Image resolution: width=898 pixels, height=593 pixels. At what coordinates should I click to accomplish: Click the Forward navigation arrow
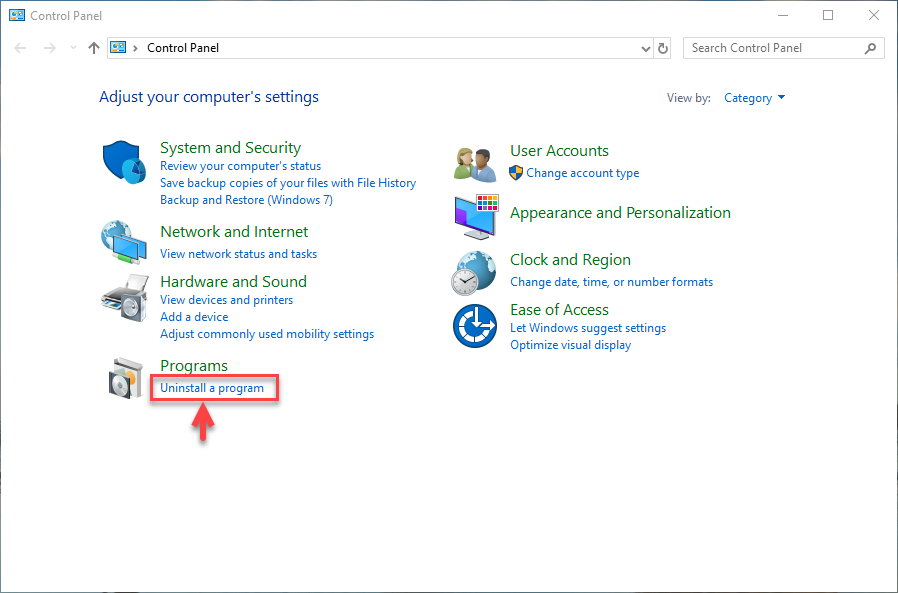[50, 48]
